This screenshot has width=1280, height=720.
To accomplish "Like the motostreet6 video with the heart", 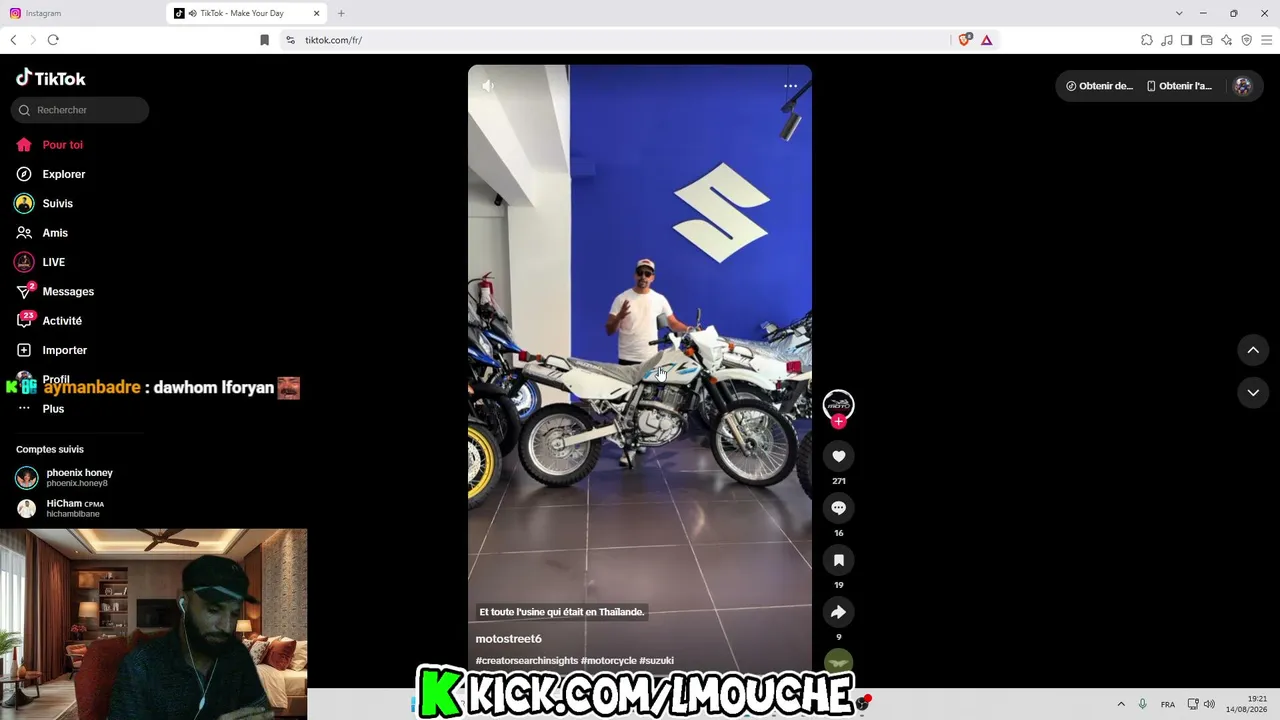I will click(838, 456).
